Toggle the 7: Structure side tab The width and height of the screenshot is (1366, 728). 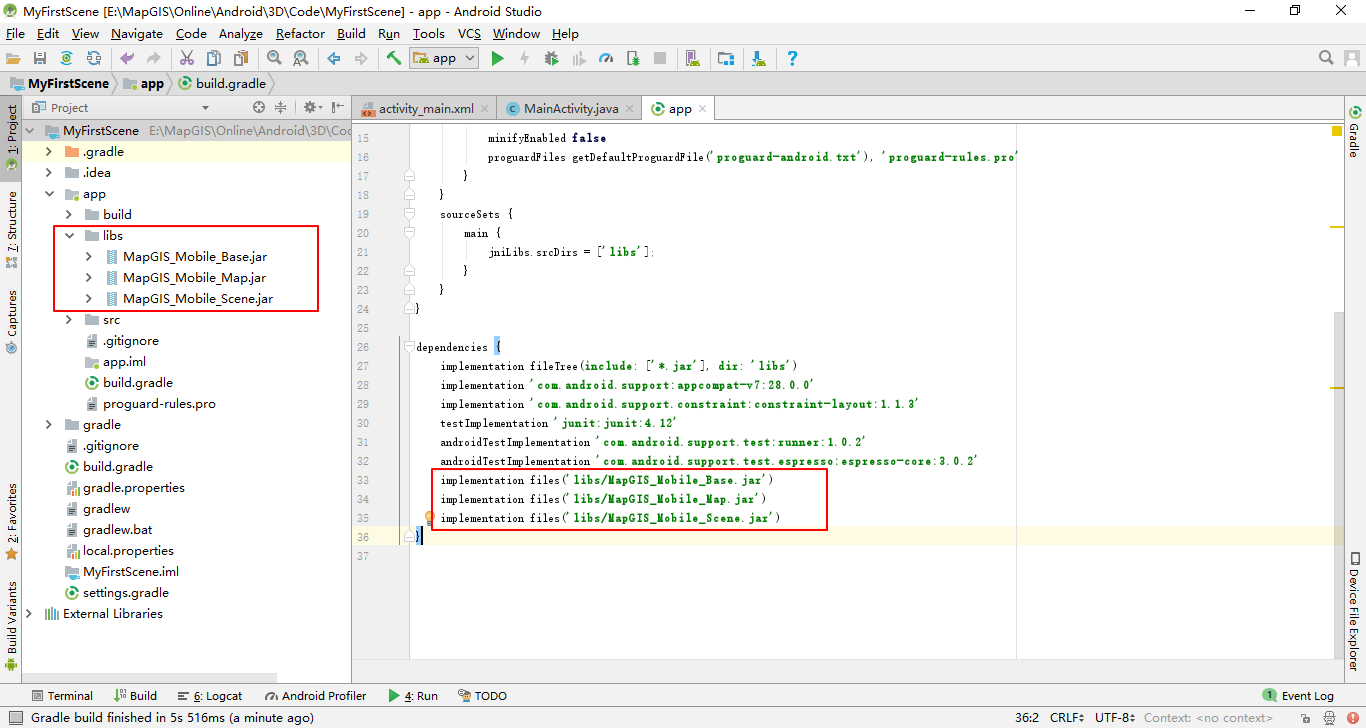pyautogui.click(x=12, y=229)
